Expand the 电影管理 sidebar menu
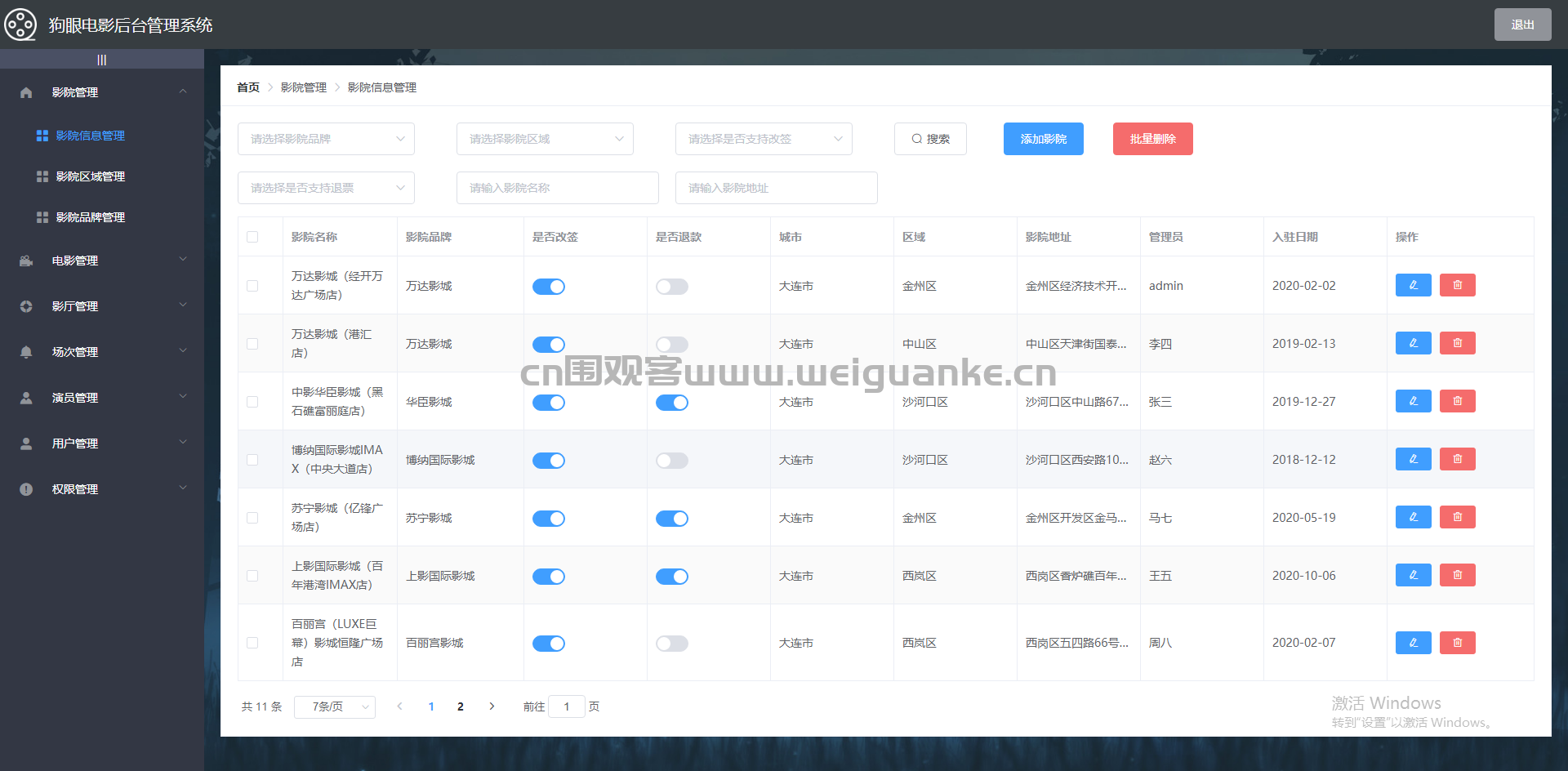This screenshot has width=1568, height=771. (102, 261)
